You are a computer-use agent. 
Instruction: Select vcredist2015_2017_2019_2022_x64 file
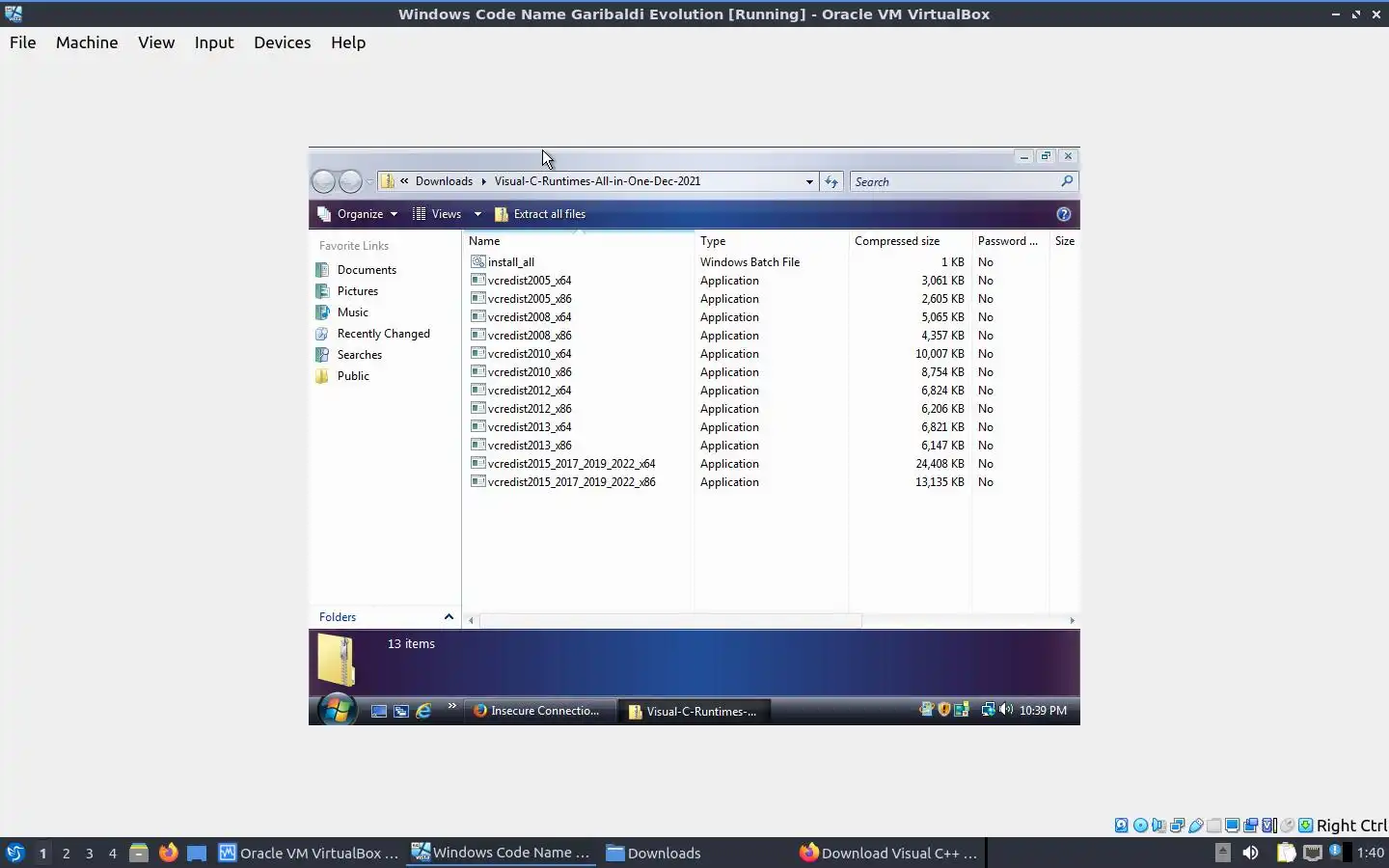tap(563, 464)
